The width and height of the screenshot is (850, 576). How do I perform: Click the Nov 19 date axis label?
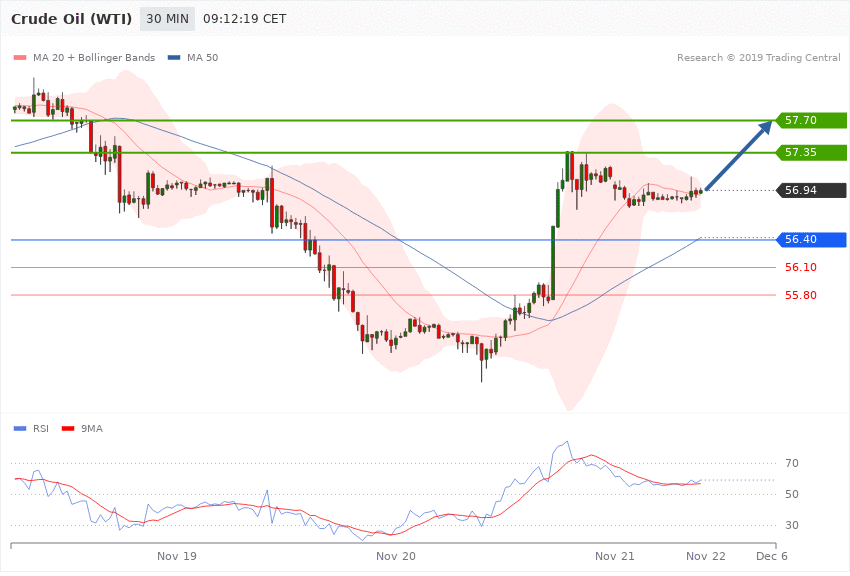coord(177,556)
